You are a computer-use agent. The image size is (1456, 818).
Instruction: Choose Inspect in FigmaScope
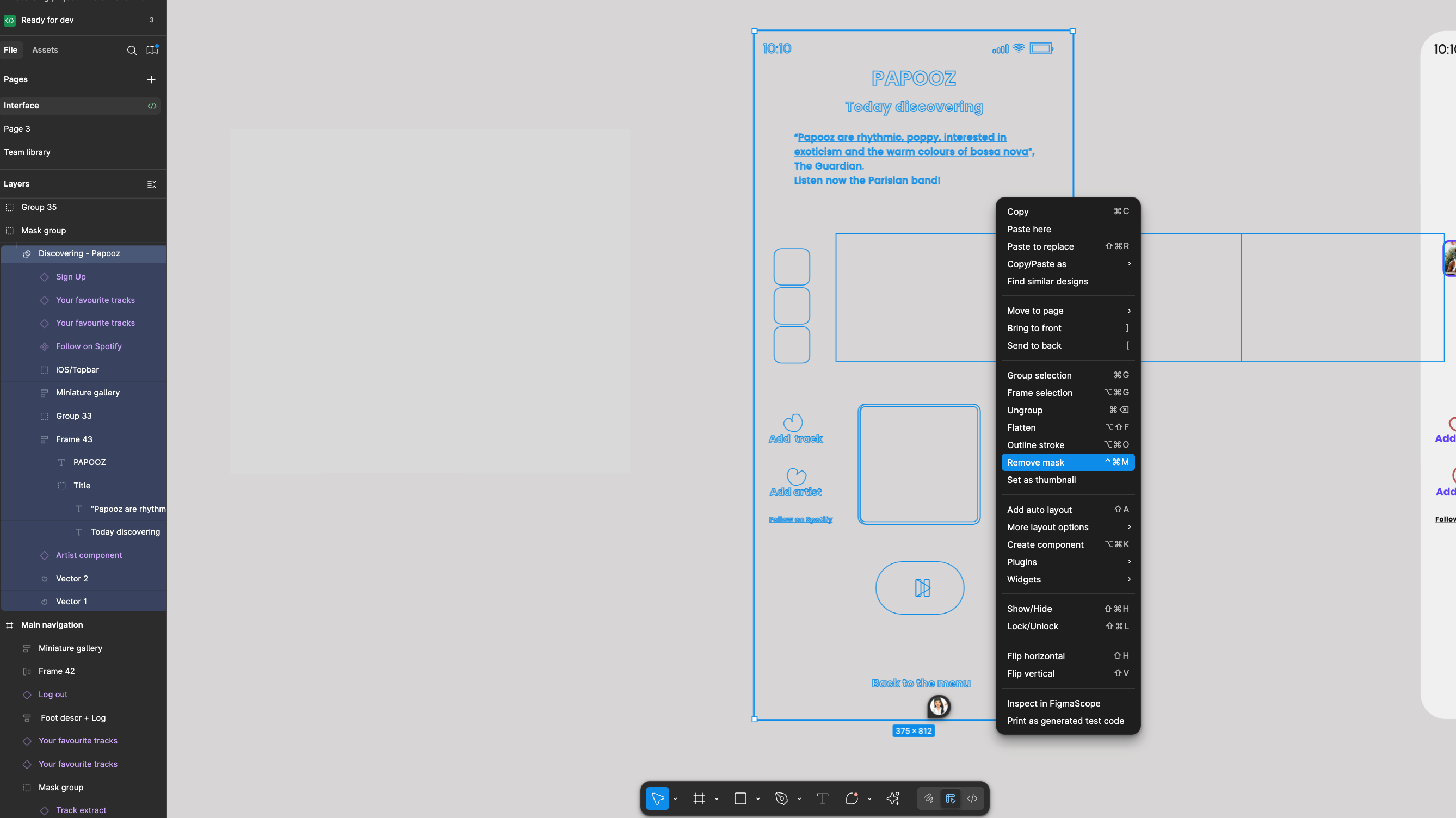tap(1068, 703)
